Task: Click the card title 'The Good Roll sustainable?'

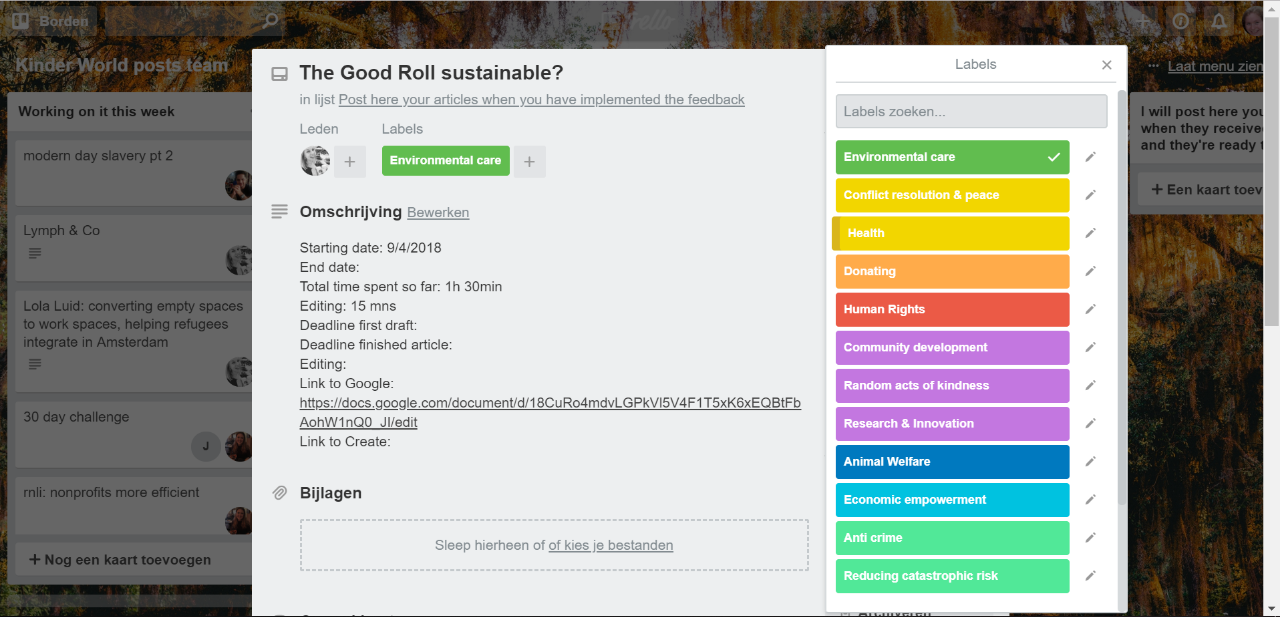Action: (432, 73)
